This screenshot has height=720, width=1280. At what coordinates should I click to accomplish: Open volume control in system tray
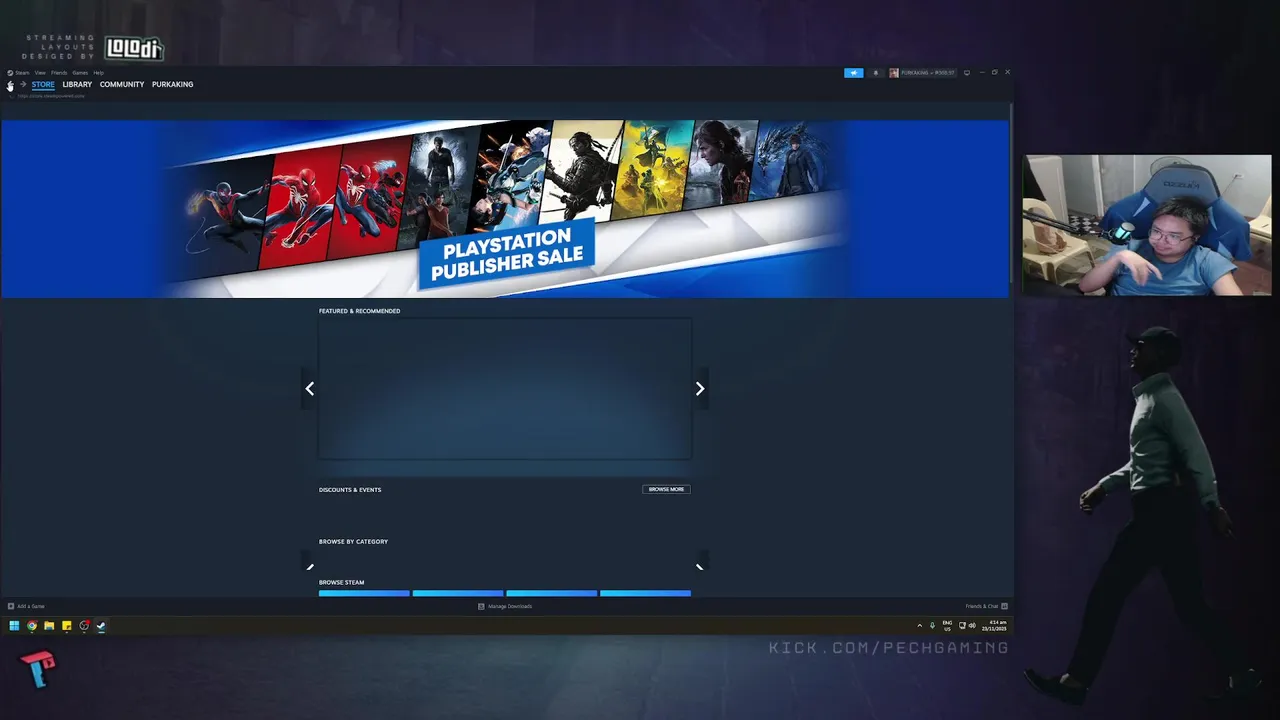pyautogui.click(x=972, y=626)
